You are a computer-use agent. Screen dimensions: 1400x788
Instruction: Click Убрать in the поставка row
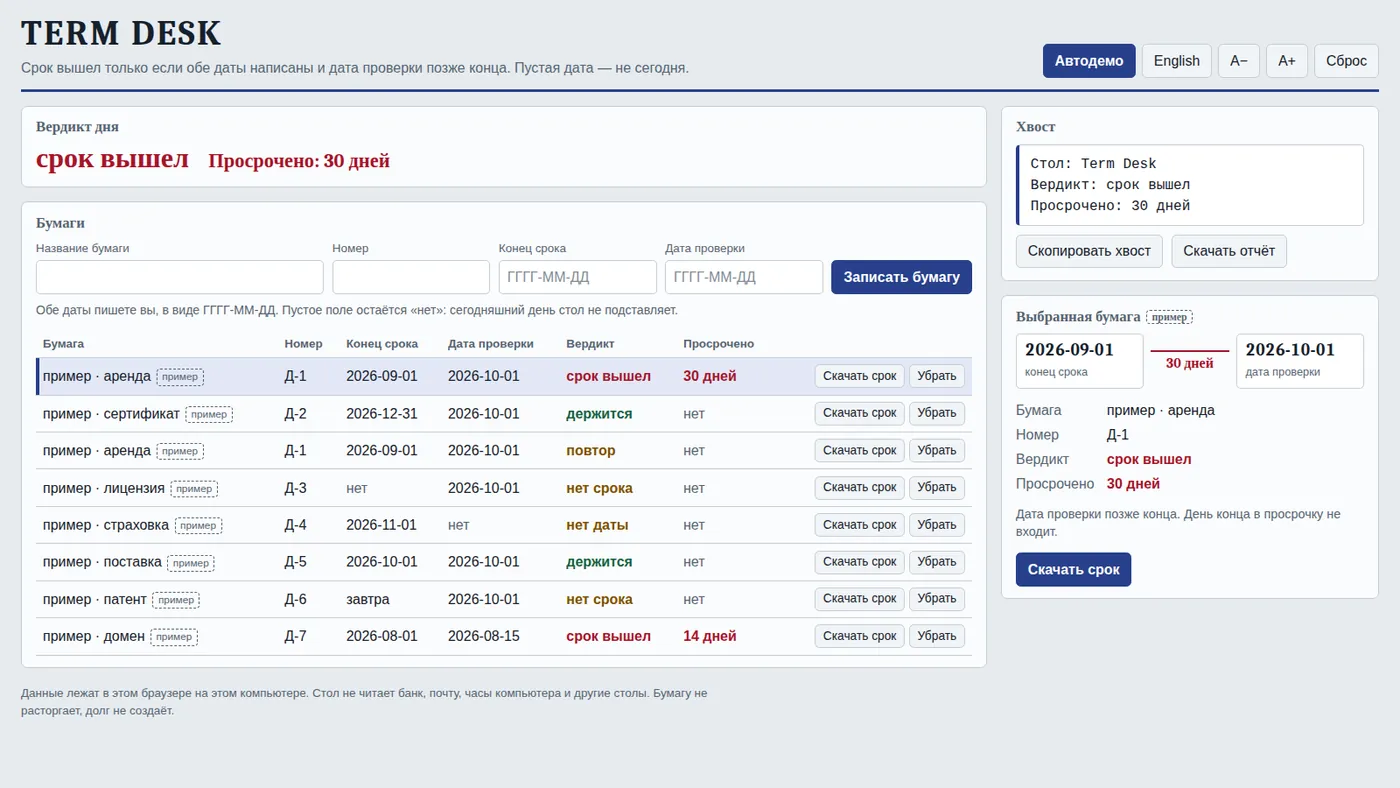[937, 562]
